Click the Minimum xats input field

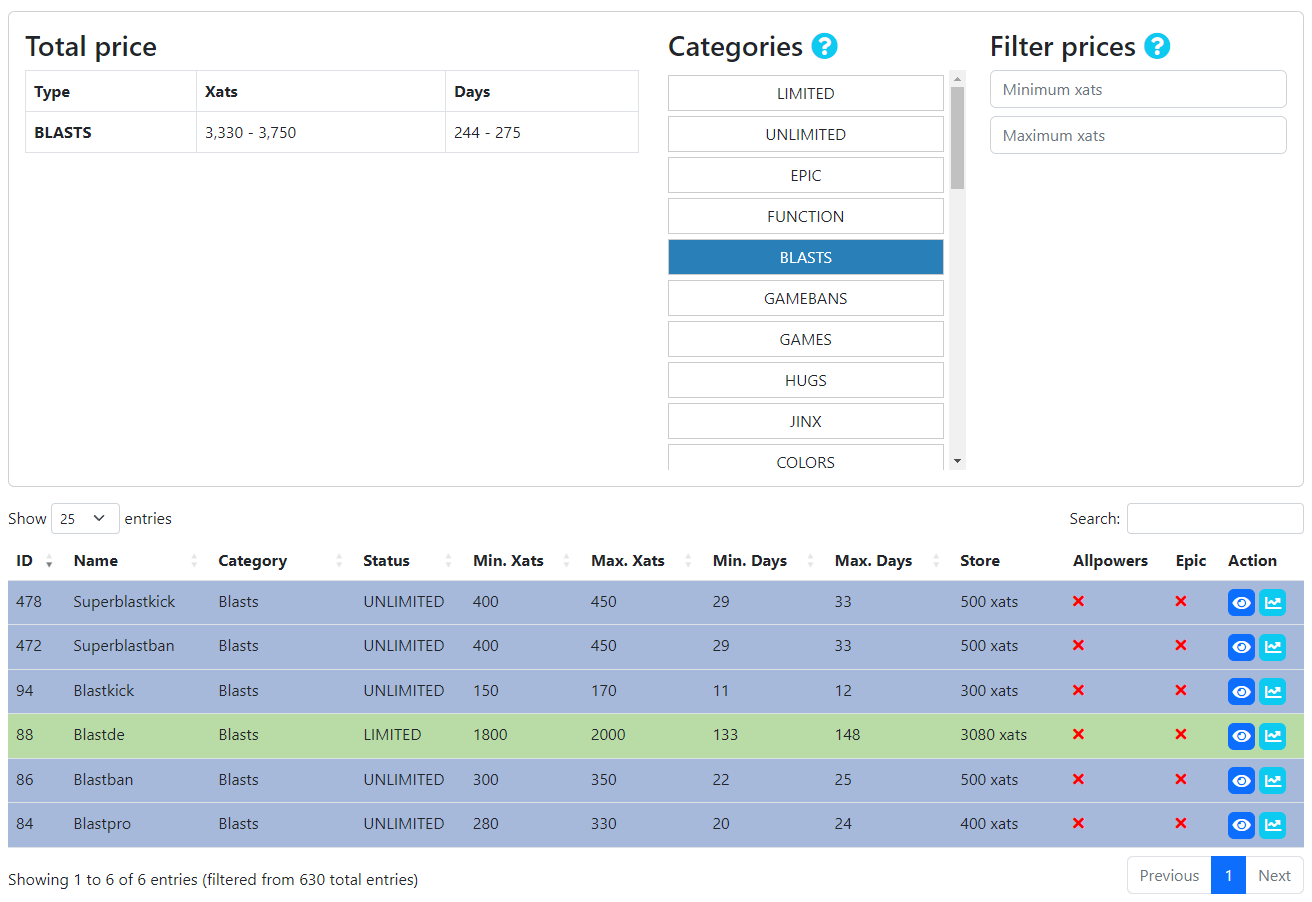pyautogui.click(x=1137, y=89)
